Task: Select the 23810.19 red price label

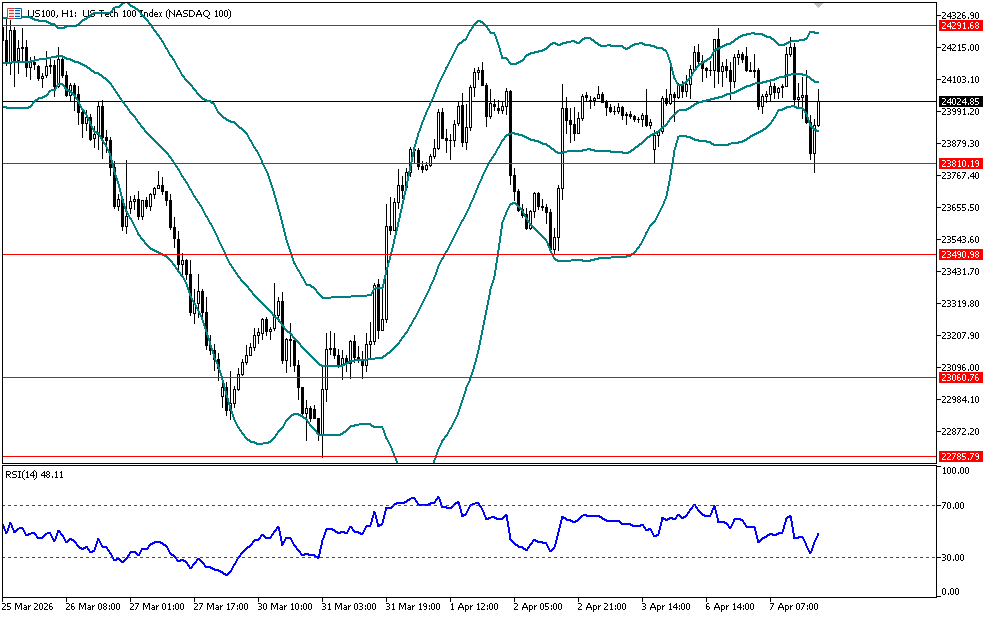Action: (960, 163)
